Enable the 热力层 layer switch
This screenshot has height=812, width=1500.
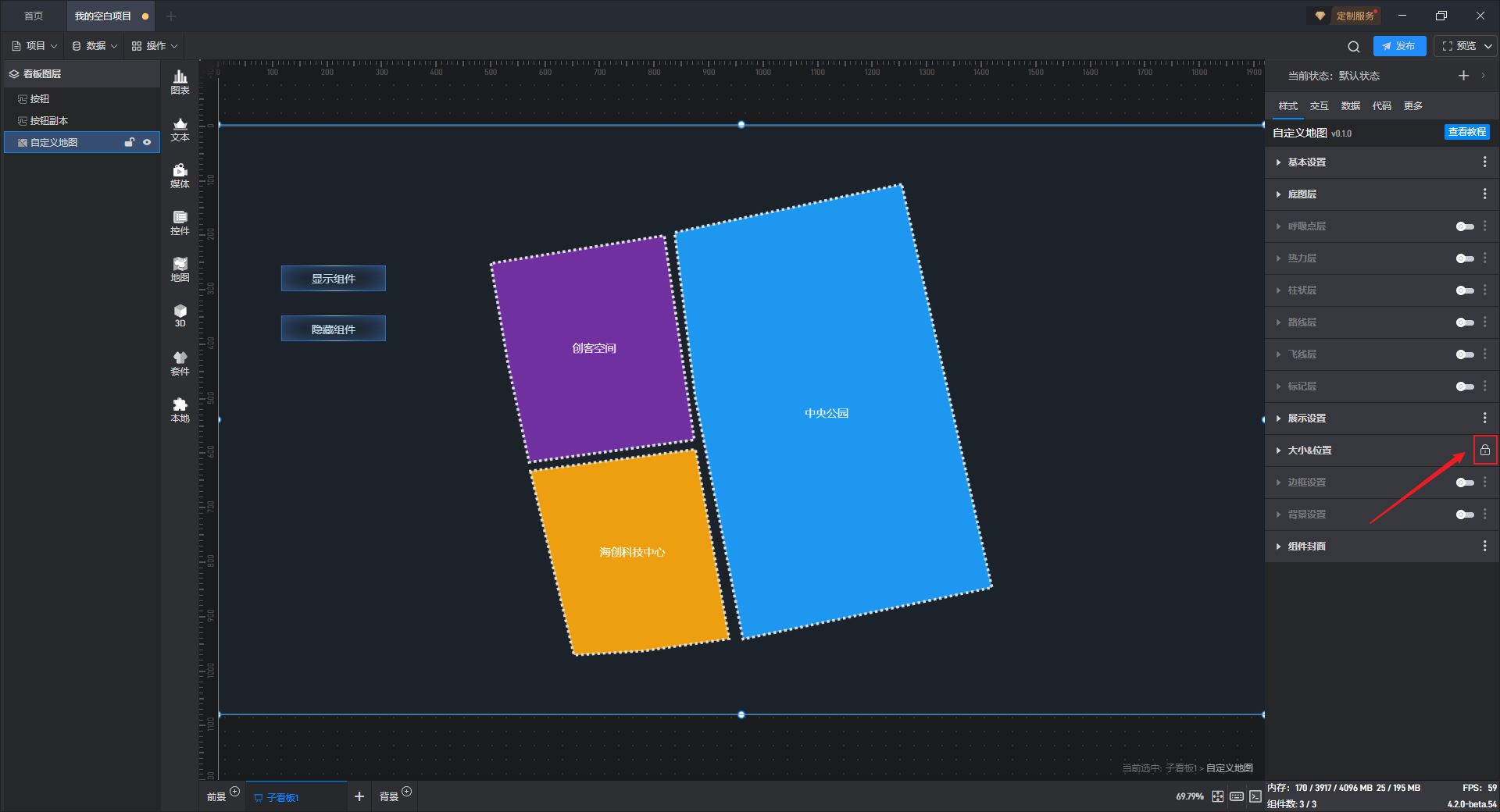1465,258
